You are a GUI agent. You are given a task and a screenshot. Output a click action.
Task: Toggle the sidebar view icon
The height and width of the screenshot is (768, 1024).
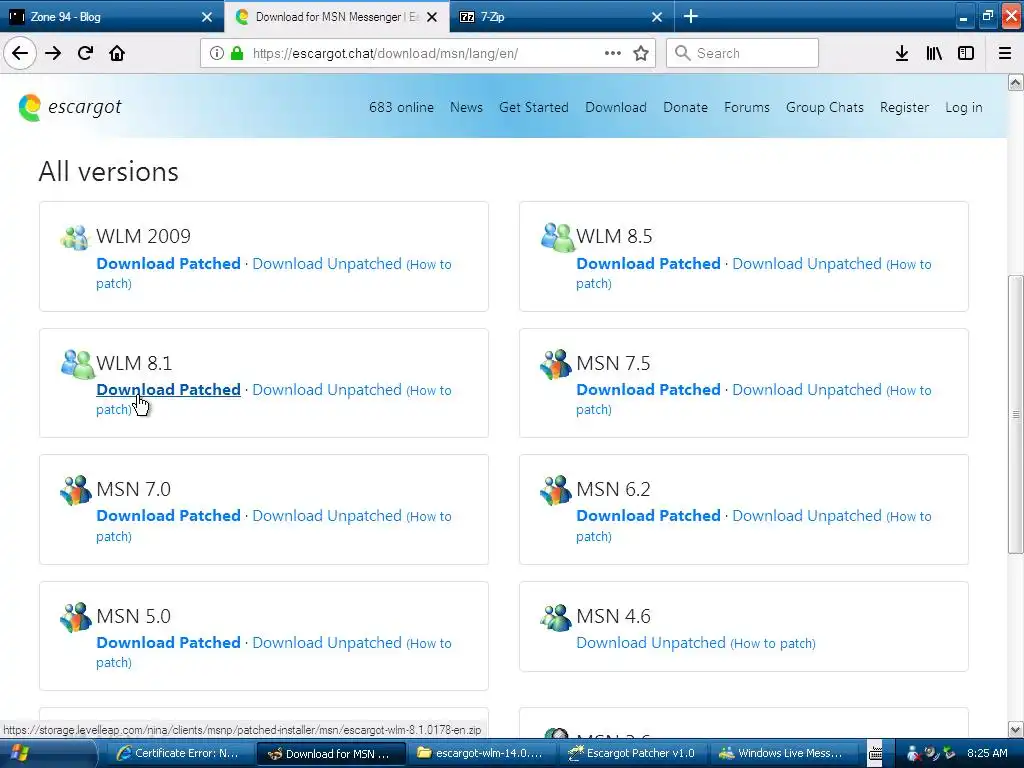click(x=966, y=54)
